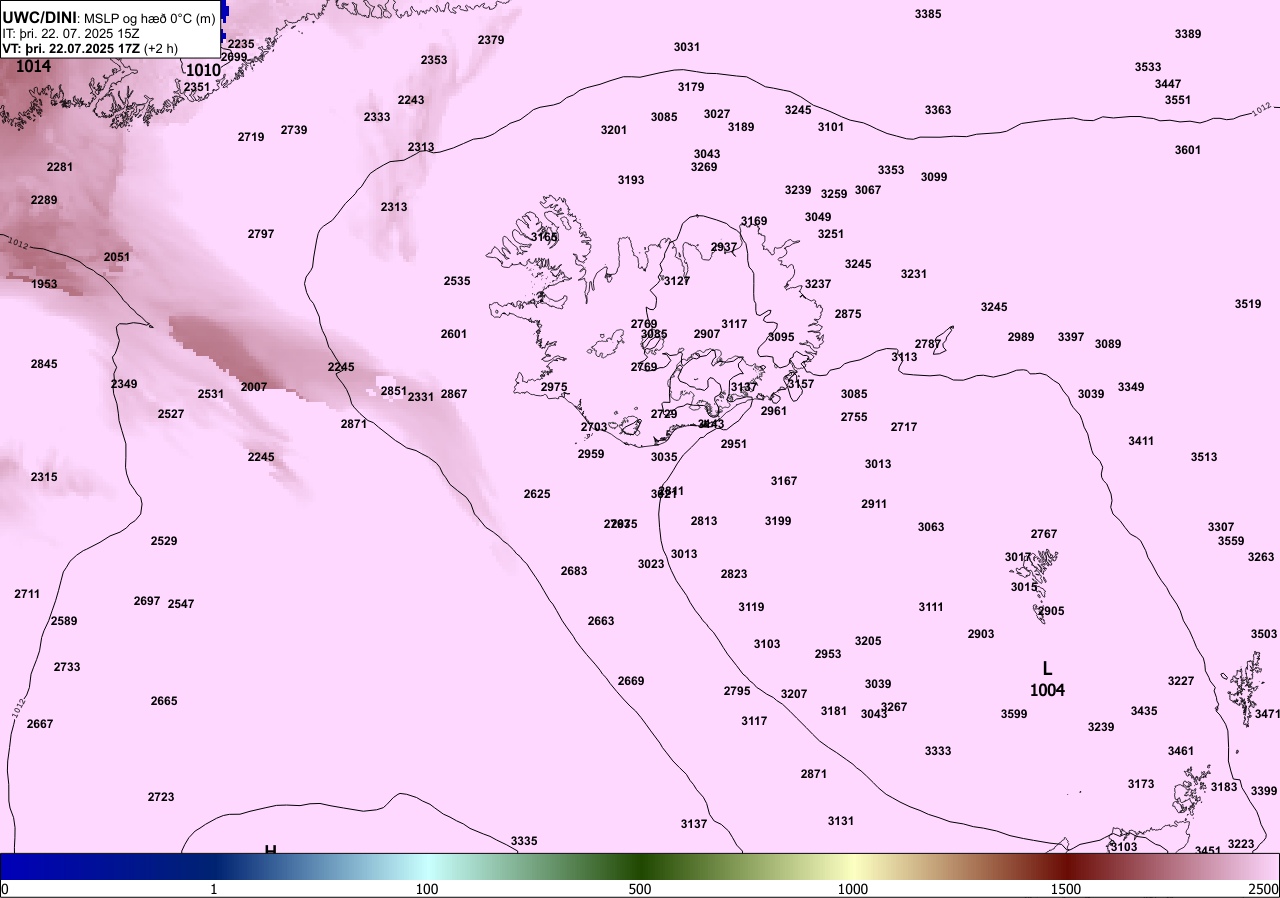Click the height value 2665
The image size is (1280, 898).
(164, 701)
